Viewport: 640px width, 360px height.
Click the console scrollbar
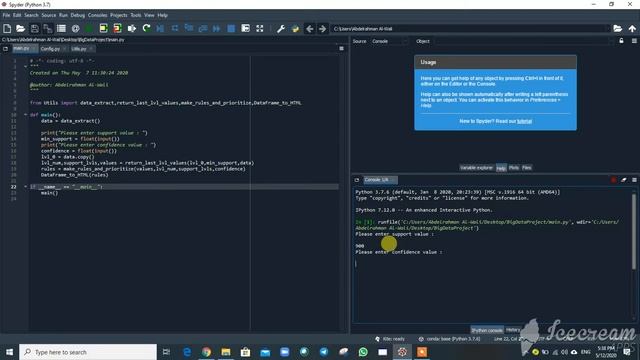click(633, 231)
